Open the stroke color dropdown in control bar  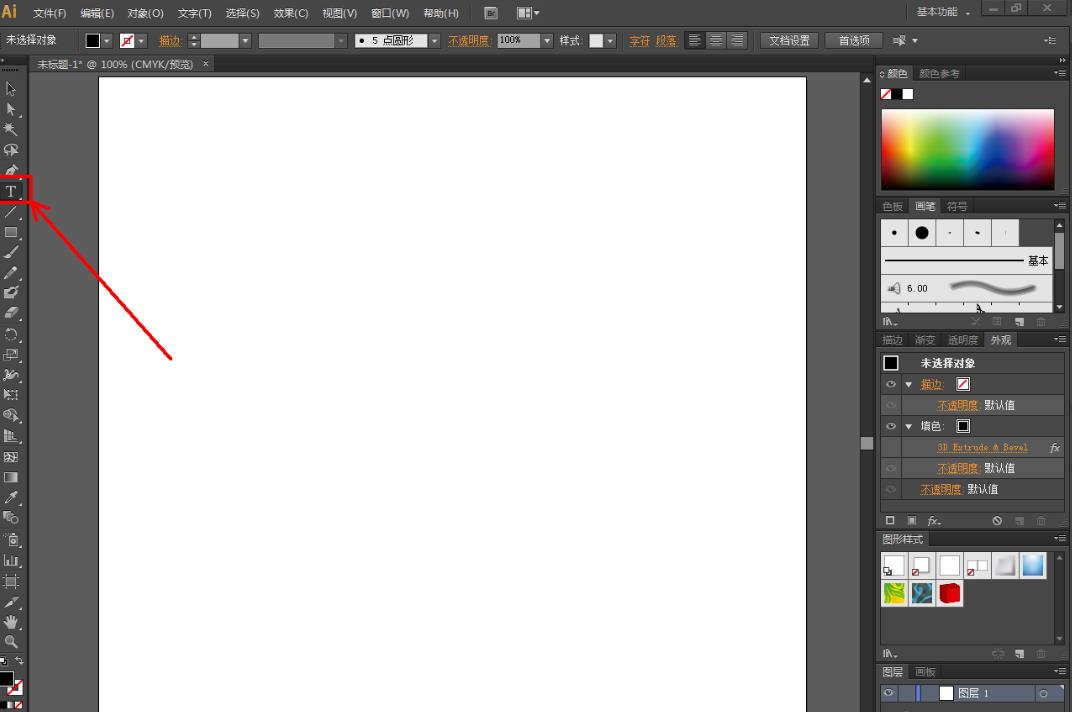142,41
